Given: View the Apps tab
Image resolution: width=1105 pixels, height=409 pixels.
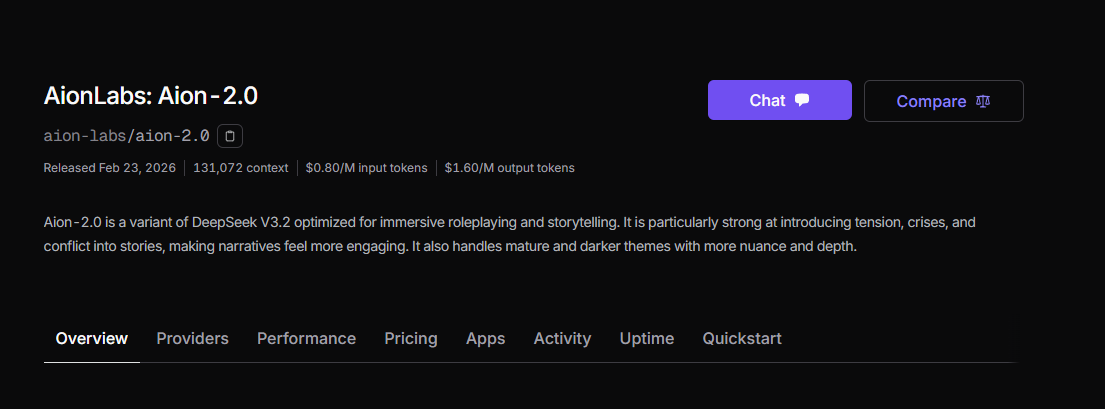Looking at the screenshot, I should point(485,338).
